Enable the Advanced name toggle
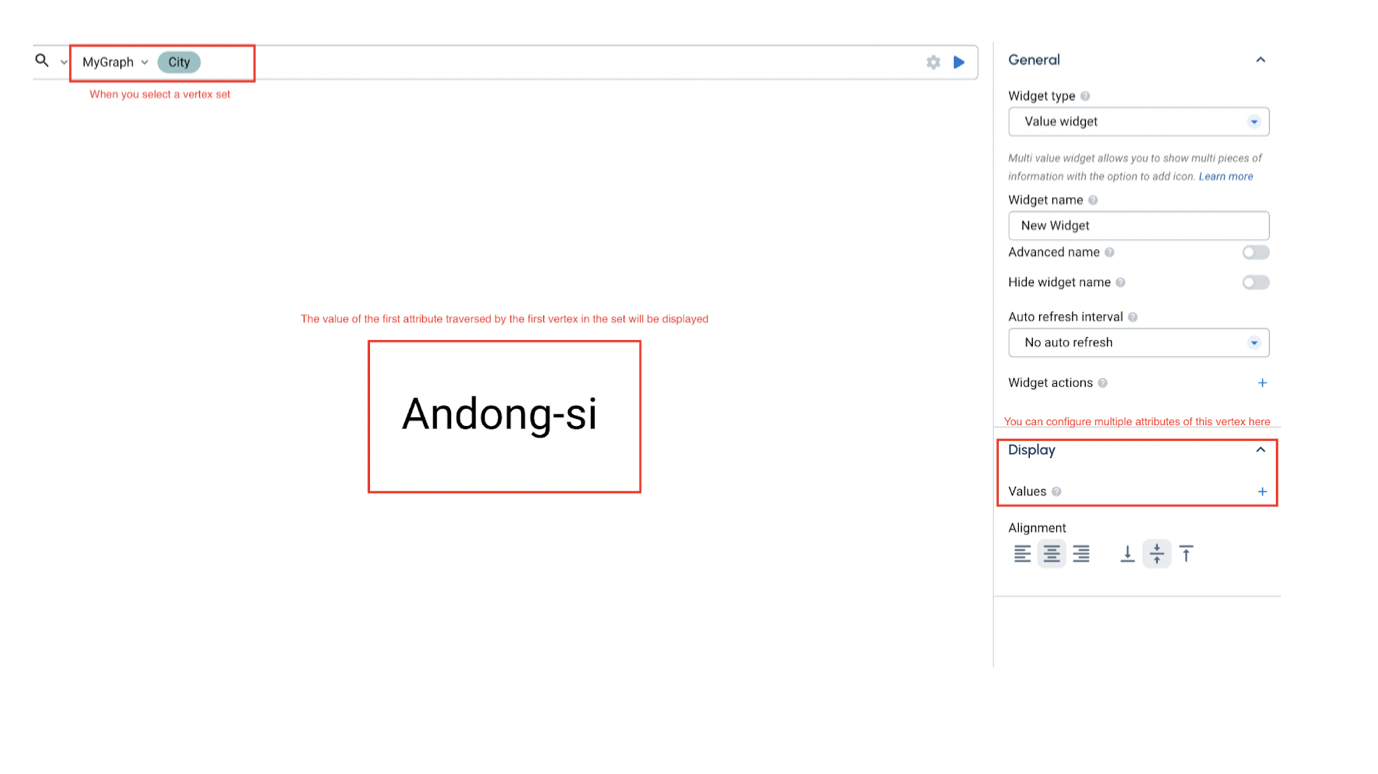This screenshot has height=774, width=1378. (1255, 253)
